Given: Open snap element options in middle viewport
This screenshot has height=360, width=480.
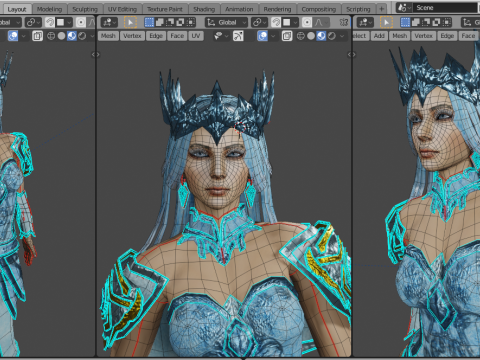Looking at the screenshot, I should 290,22.
